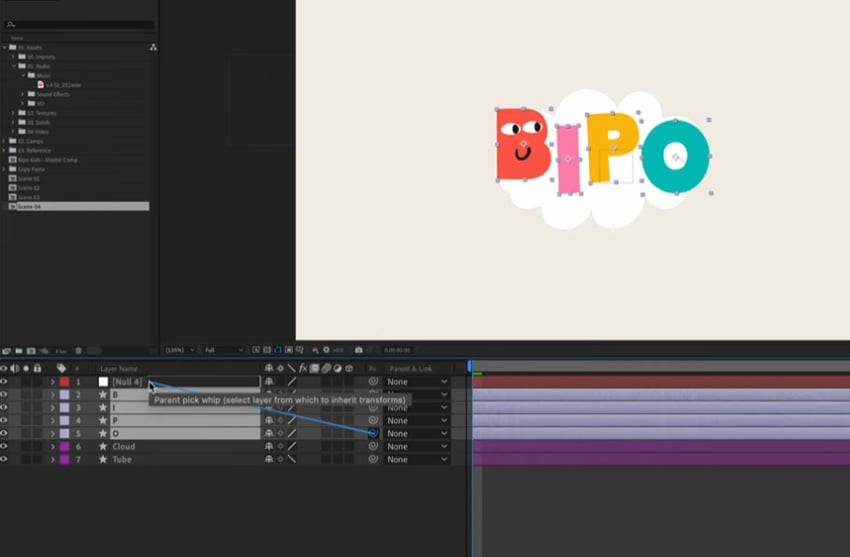
Task: Click the Parent & Link column header
Action: point(411,369)
